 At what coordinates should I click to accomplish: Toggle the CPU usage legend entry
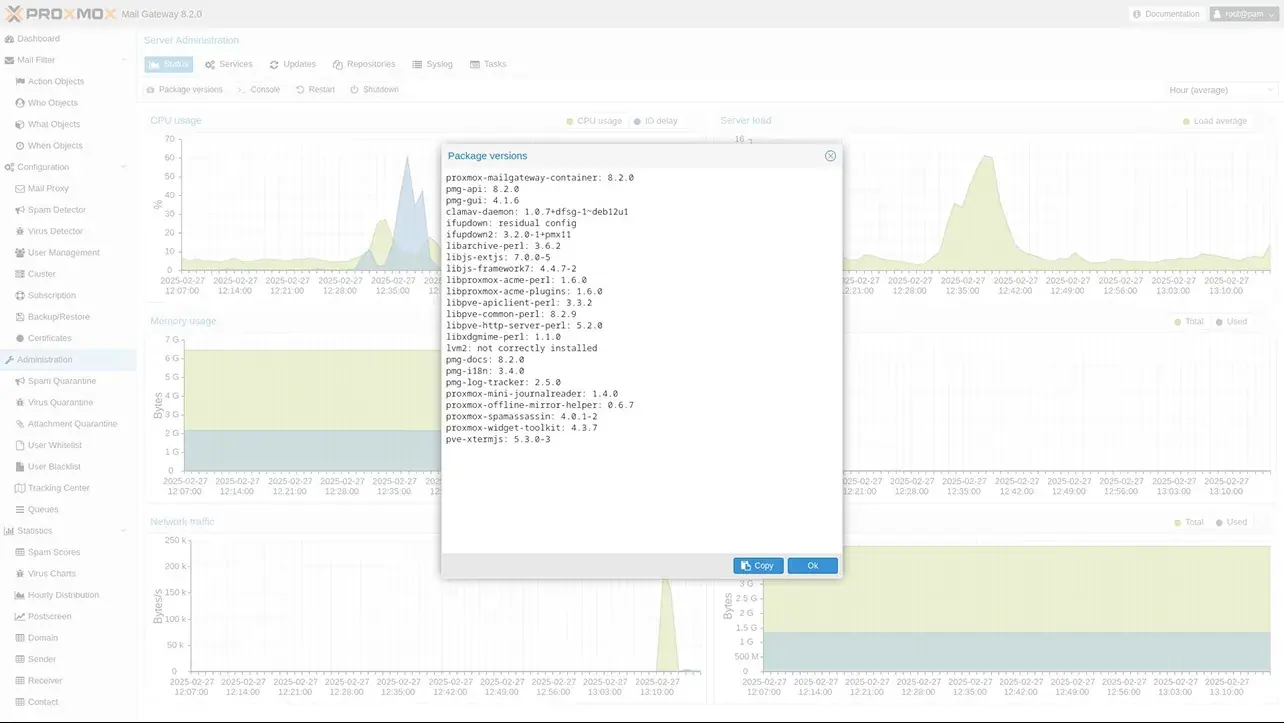tap(594, 121)
